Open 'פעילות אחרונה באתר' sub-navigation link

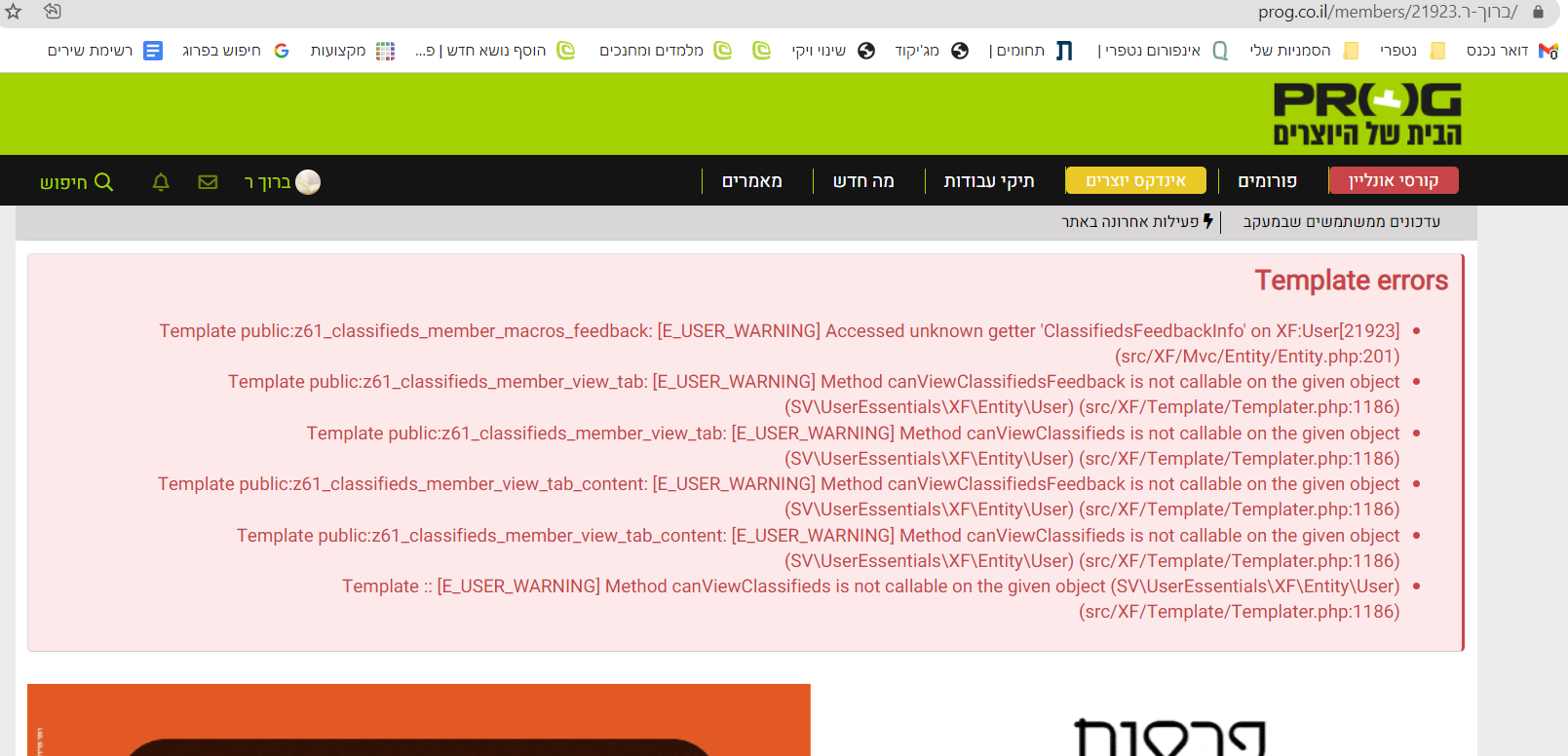[1137, 222]
